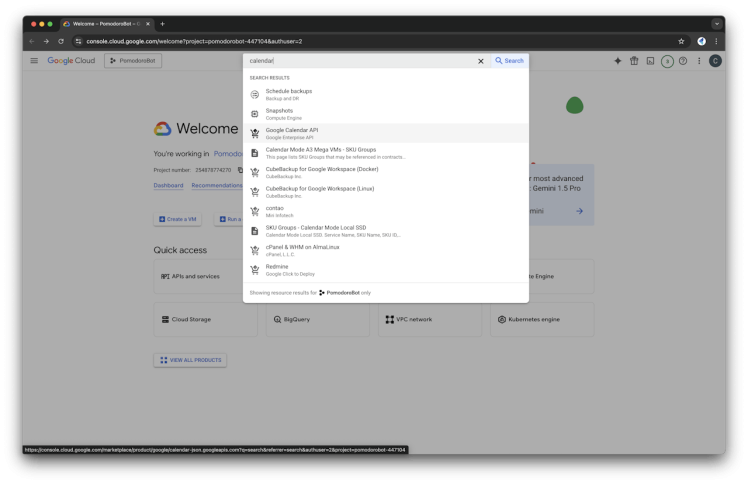The height and width of the screenshot is (484, 748).
Task: Open the Kubernetes engine card
Action: pos(542,319)
